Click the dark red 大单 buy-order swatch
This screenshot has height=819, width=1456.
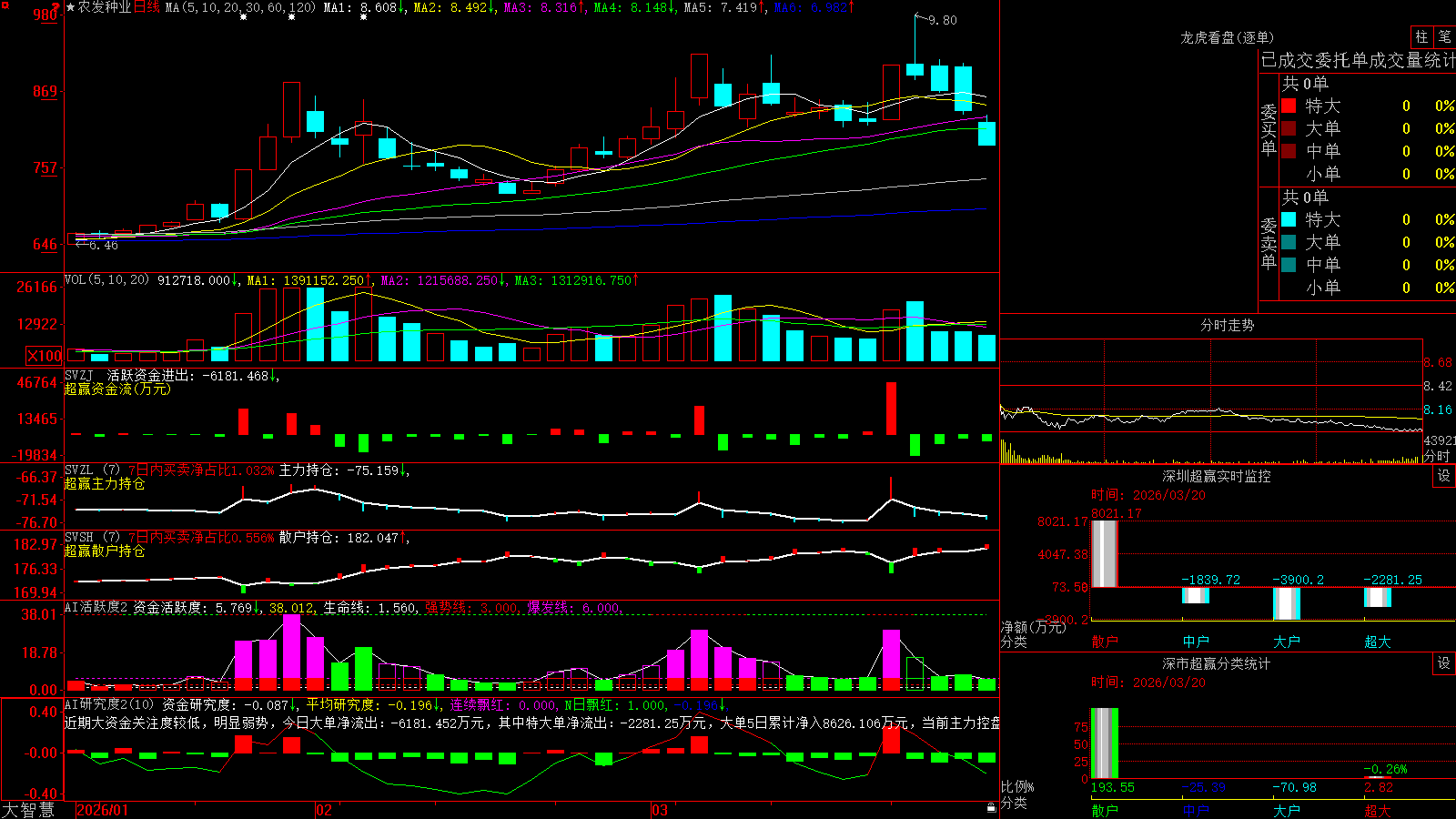pyautogui.click(x=1289, y=128)
